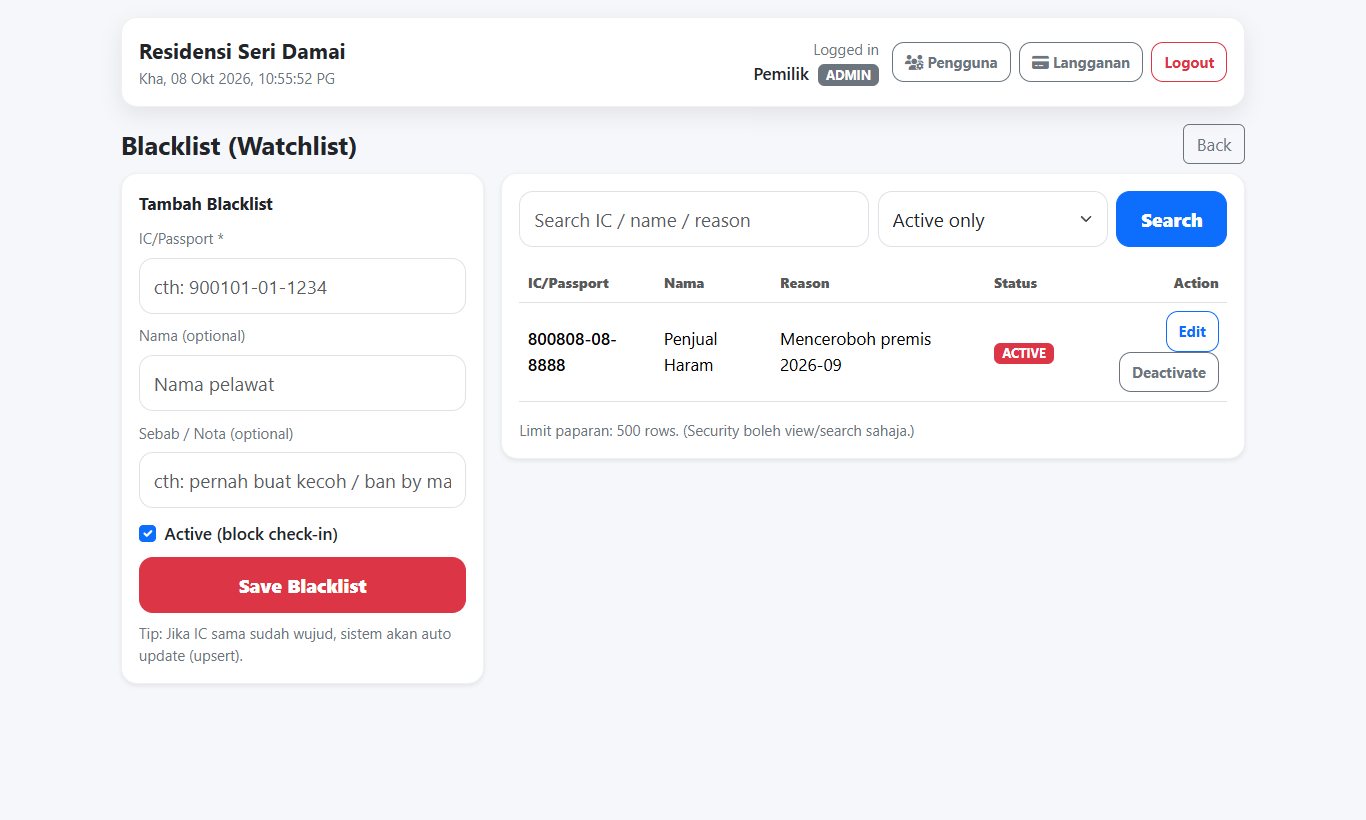Click the Residensi Seri Damai title
This screenshot has width=1366, height=820.
click(242, 52)
